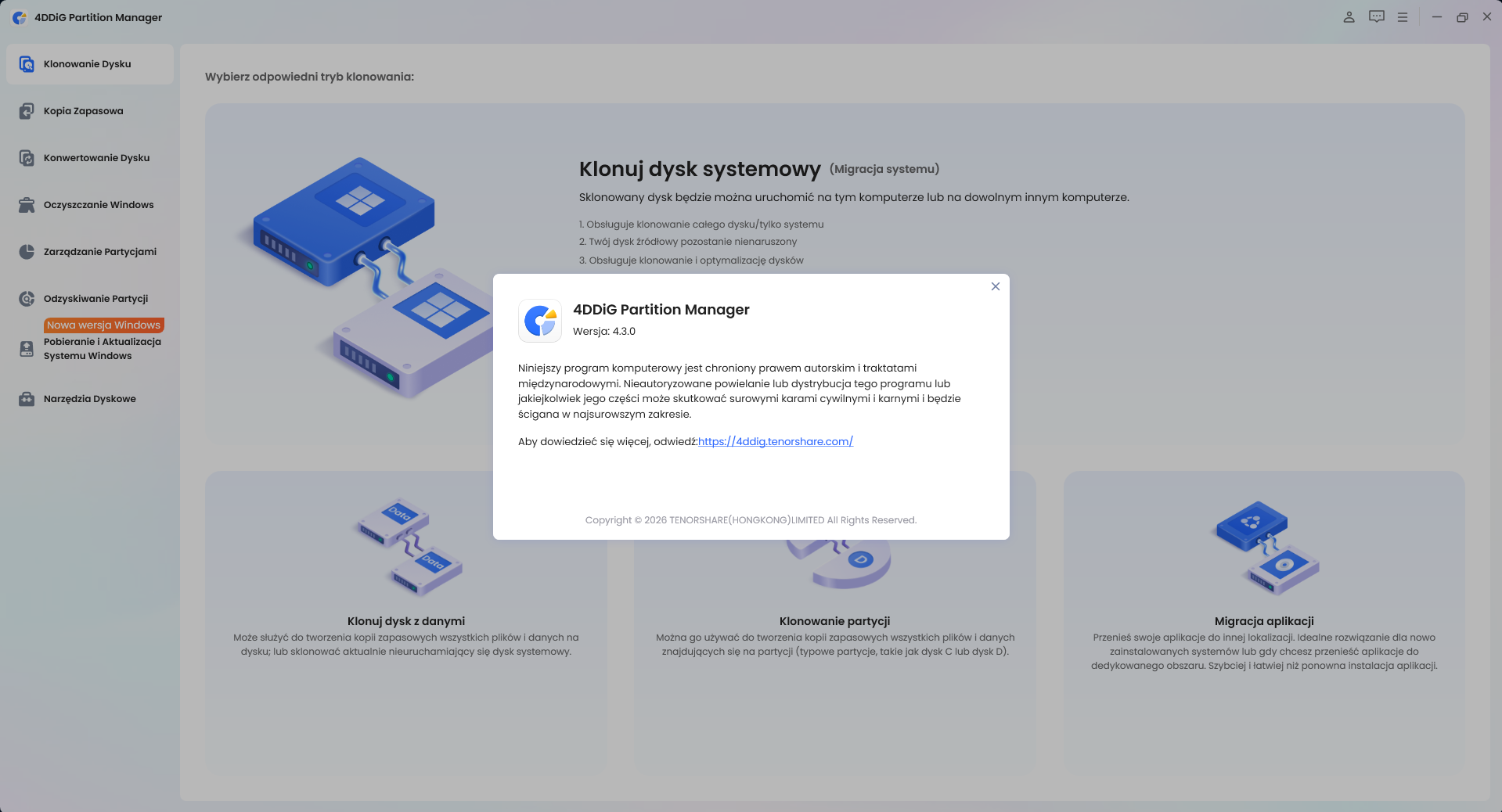Click the '3. Obsługuje klonowanie i optymalizację' line
The width and height of the screenshot is (1502, 812).
(691, 260)
